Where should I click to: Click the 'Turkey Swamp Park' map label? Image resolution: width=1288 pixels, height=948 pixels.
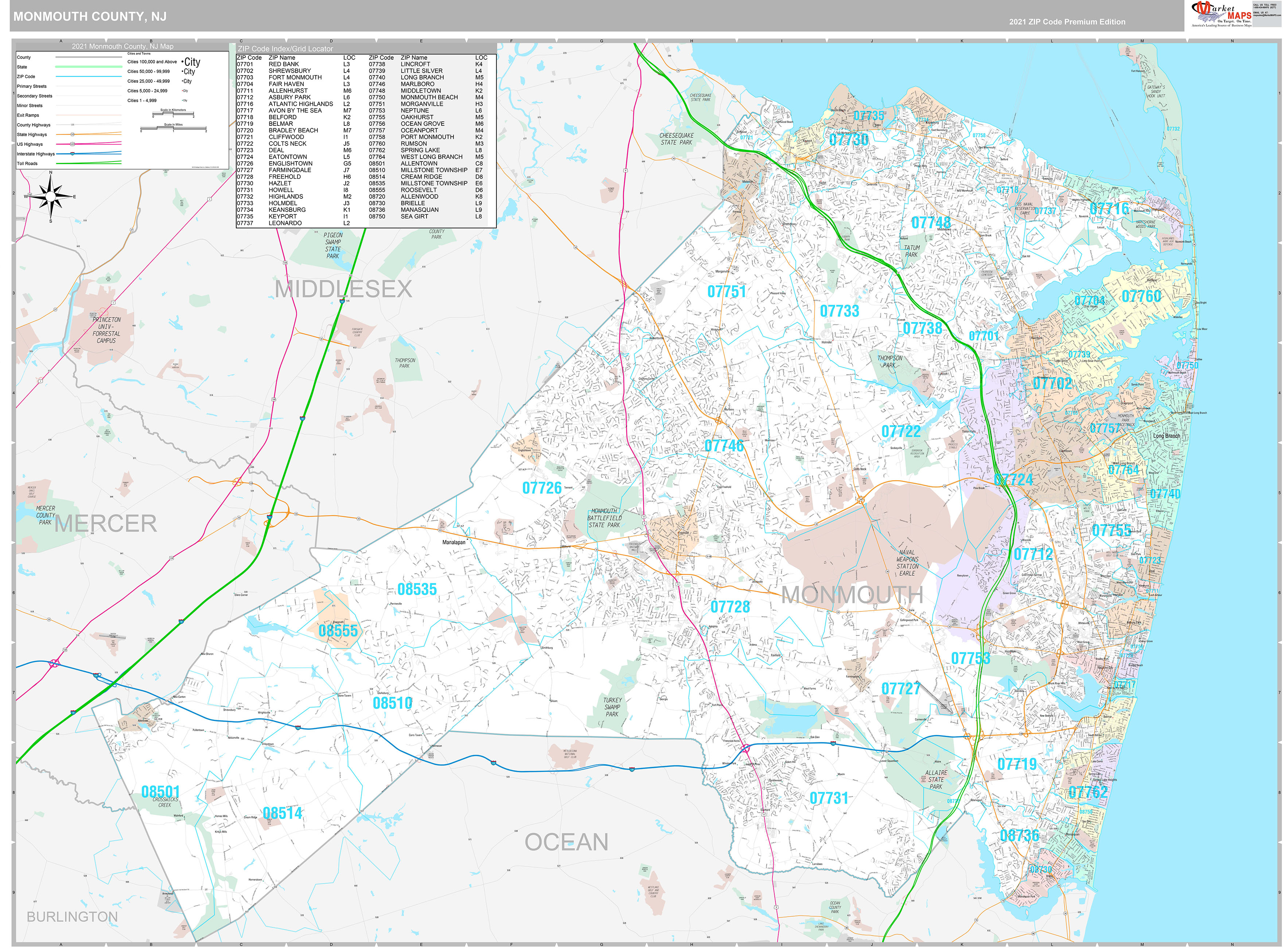coord(612,707)
